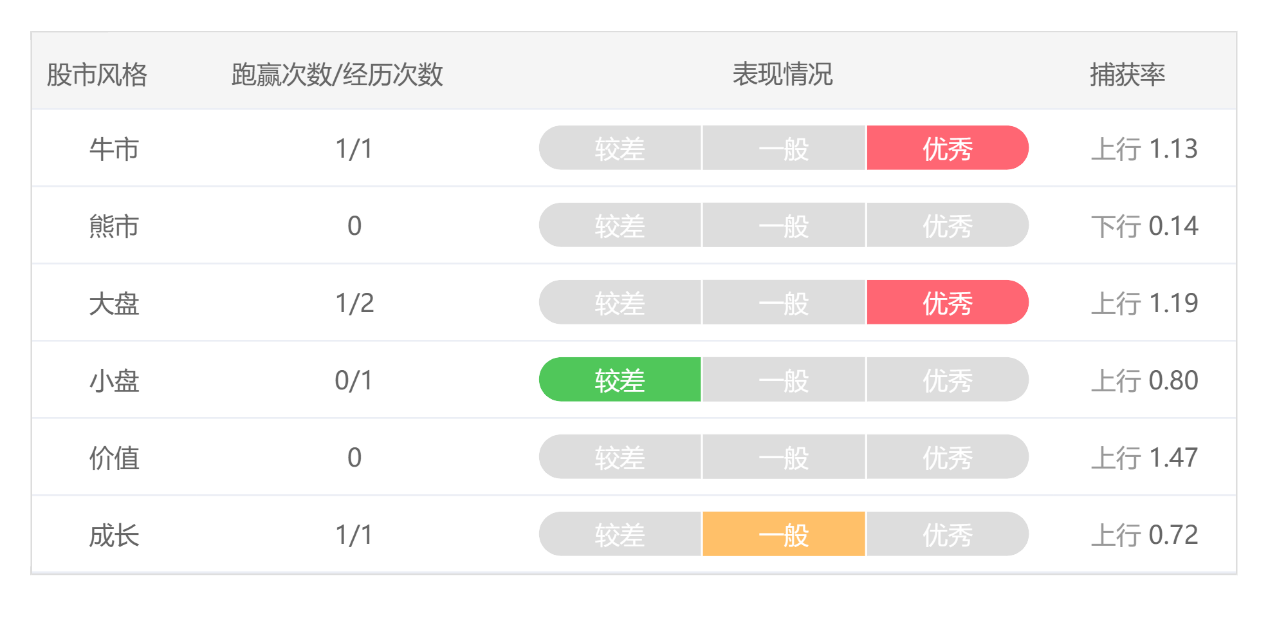Screen dimensions: 1268x643
Task: Click the red 优秀 segment in 牛市 row
Action: click(x=947, y=149)
